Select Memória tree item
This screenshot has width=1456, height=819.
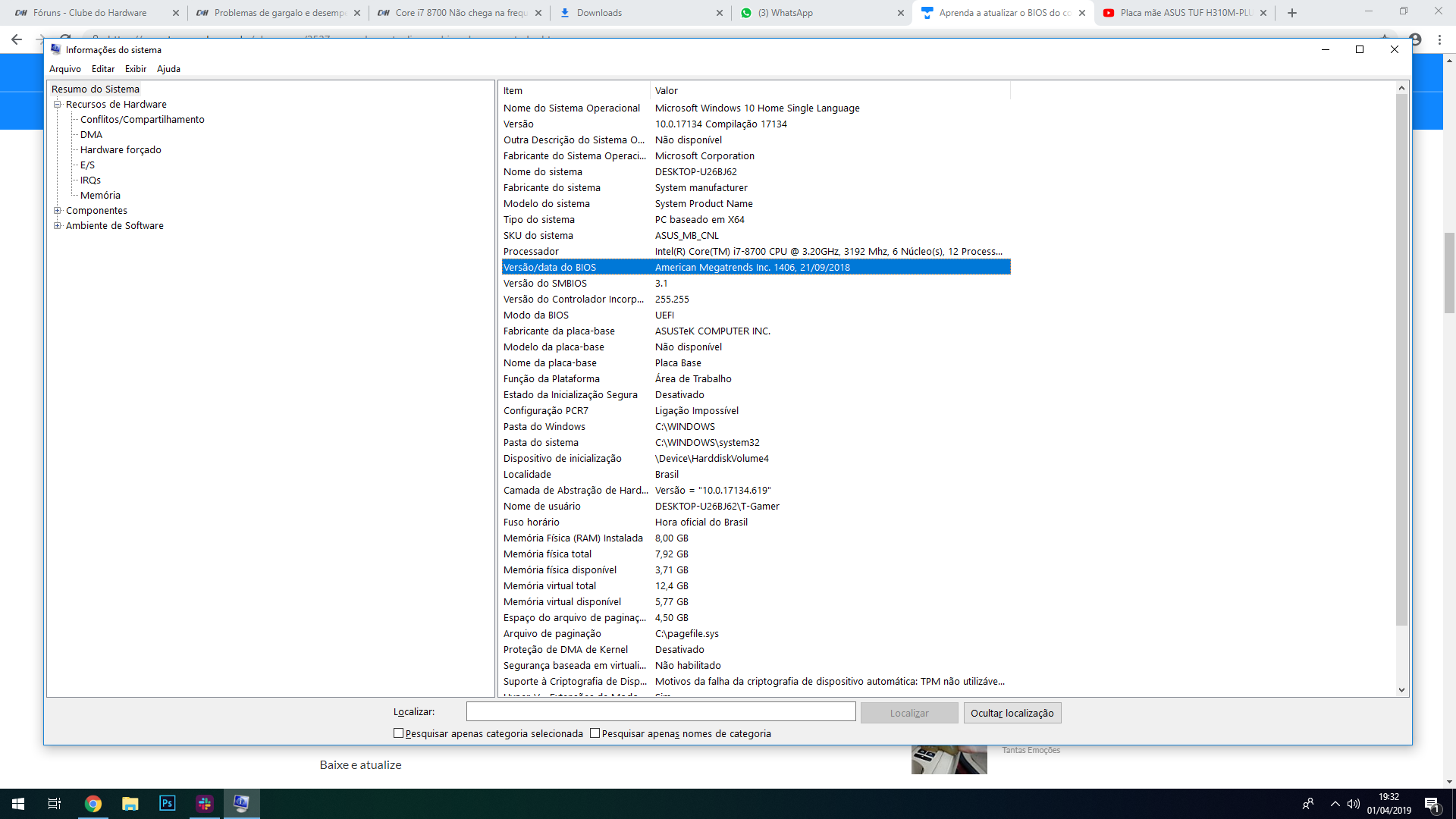click(x=100, y=196)
